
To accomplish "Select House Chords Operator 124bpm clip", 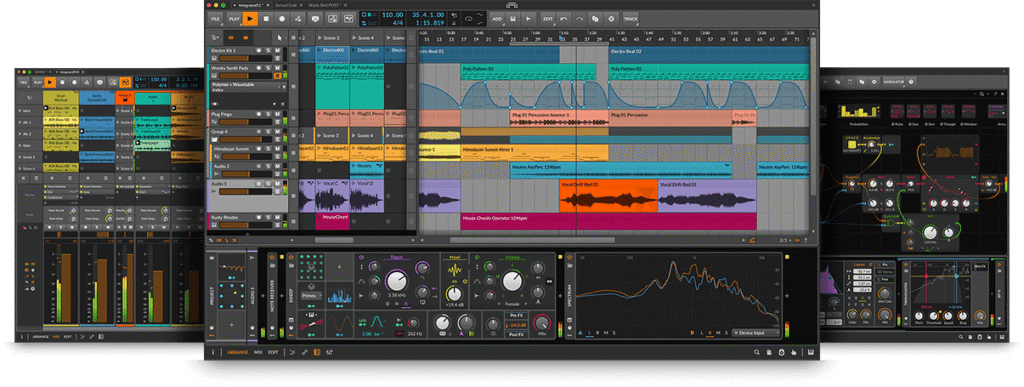I will tap(608, 221).
